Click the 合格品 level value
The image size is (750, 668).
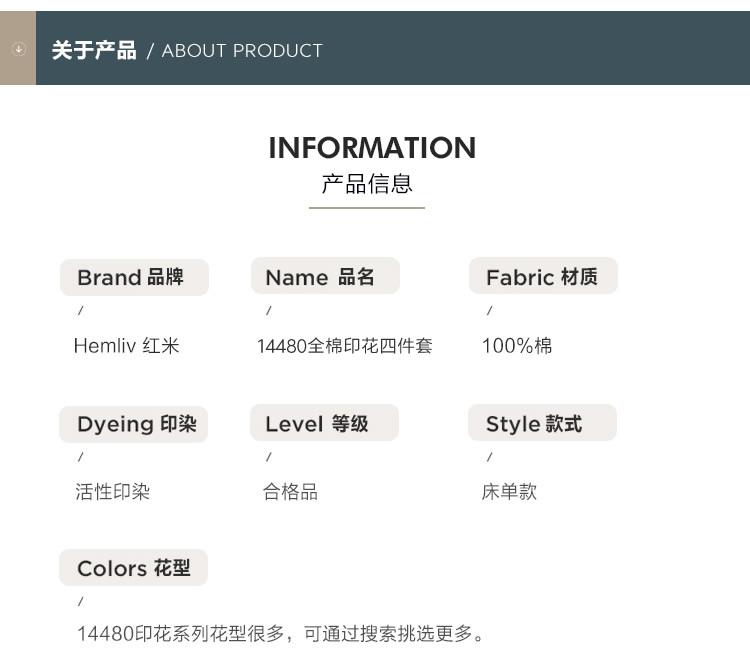pos(290,492)
